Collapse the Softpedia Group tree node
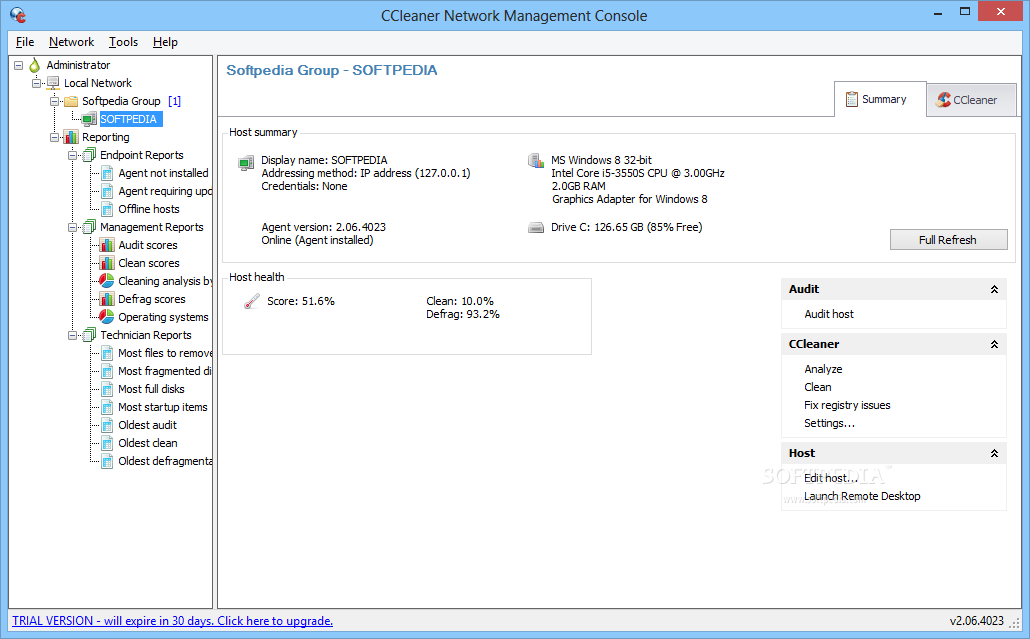This screenshot has width=1030, height=639. coord(55,101)
